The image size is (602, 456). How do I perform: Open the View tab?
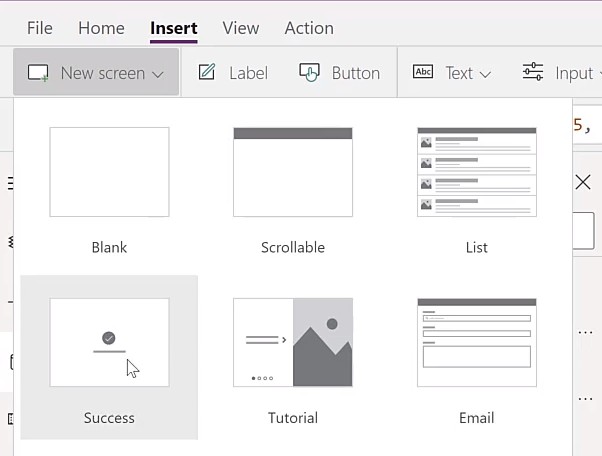tap(241, 28)
